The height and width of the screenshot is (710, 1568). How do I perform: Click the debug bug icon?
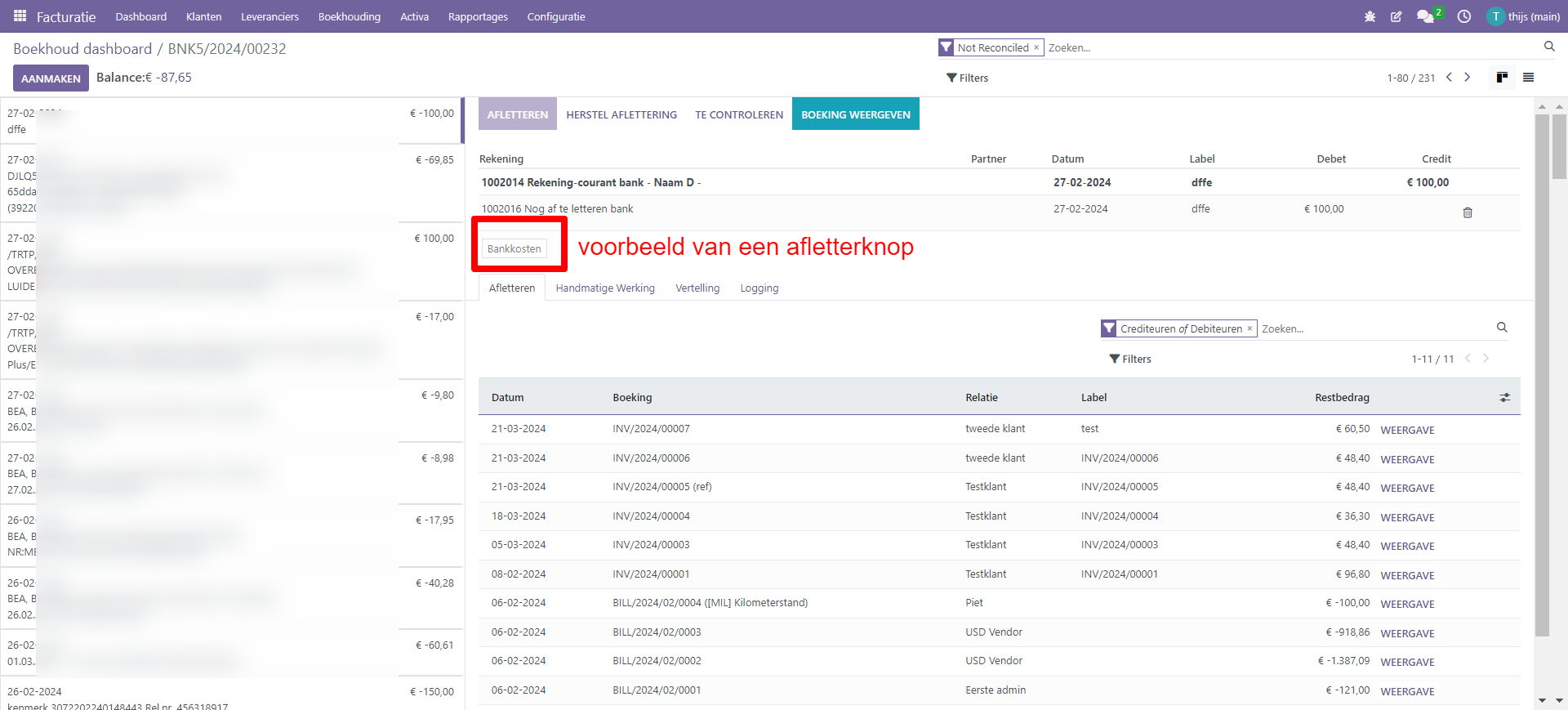(x=1370, y=16)
